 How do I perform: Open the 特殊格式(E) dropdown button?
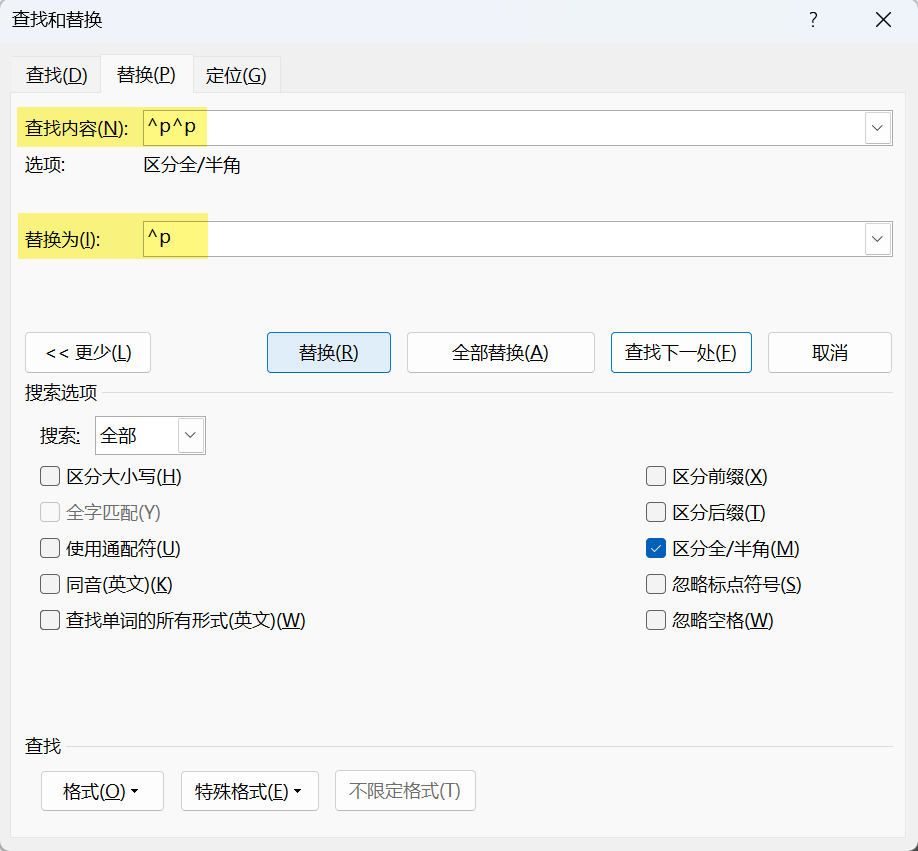click(249, 791)
